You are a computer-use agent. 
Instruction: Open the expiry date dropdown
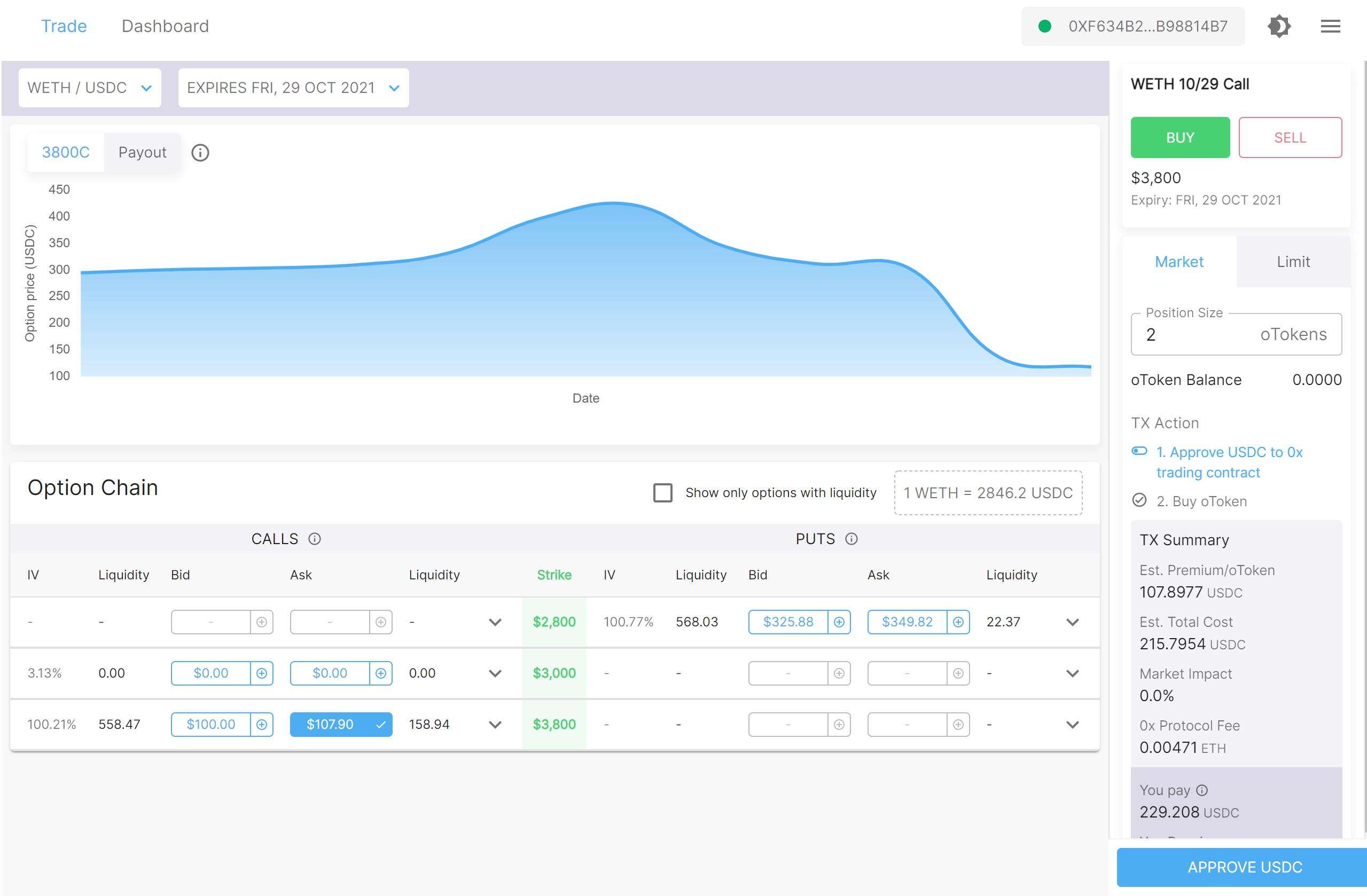point(293,88)
